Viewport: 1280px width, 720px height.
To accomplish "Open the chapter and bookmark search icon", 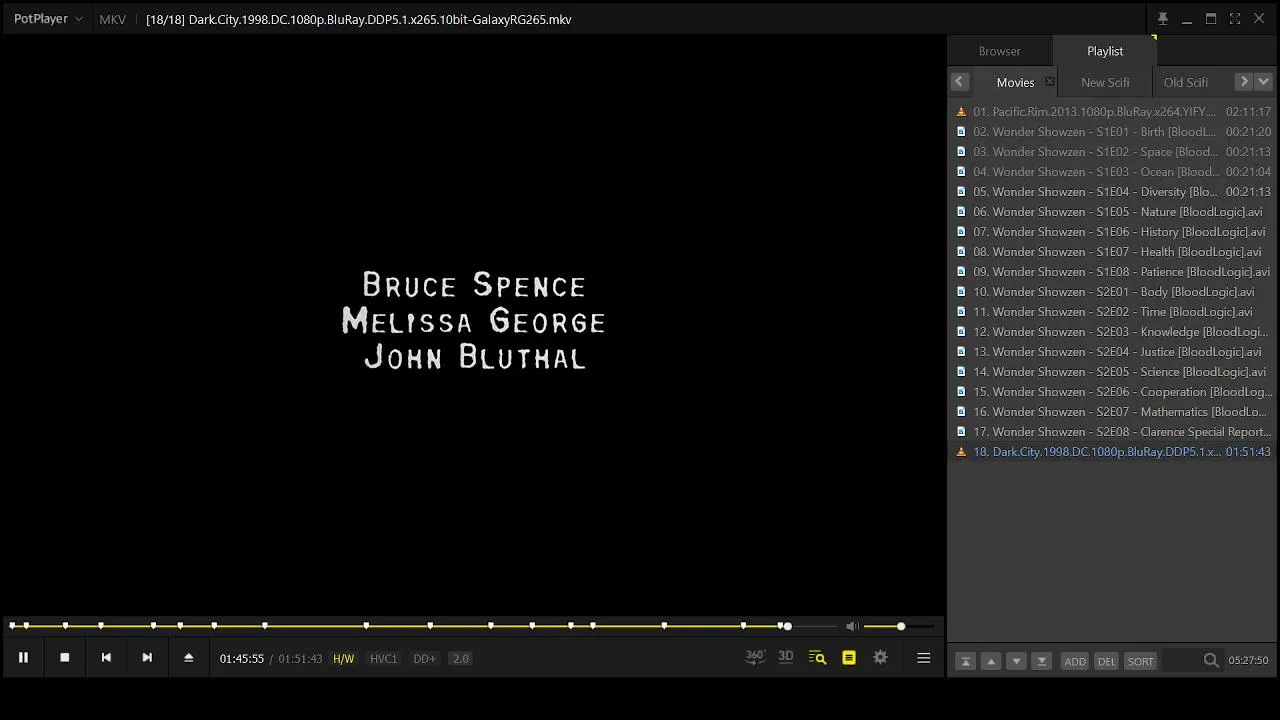I will click(x=817, y=658).
